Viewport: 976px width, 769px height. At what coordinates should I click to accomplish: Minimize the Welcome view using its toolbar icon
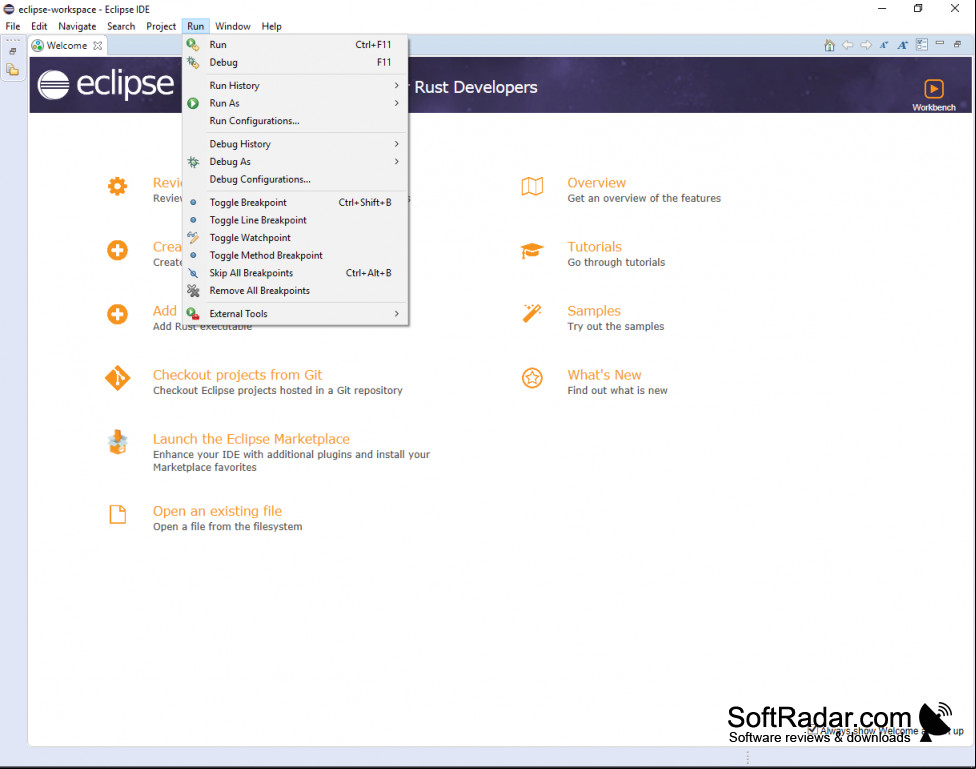pos(940,44)
